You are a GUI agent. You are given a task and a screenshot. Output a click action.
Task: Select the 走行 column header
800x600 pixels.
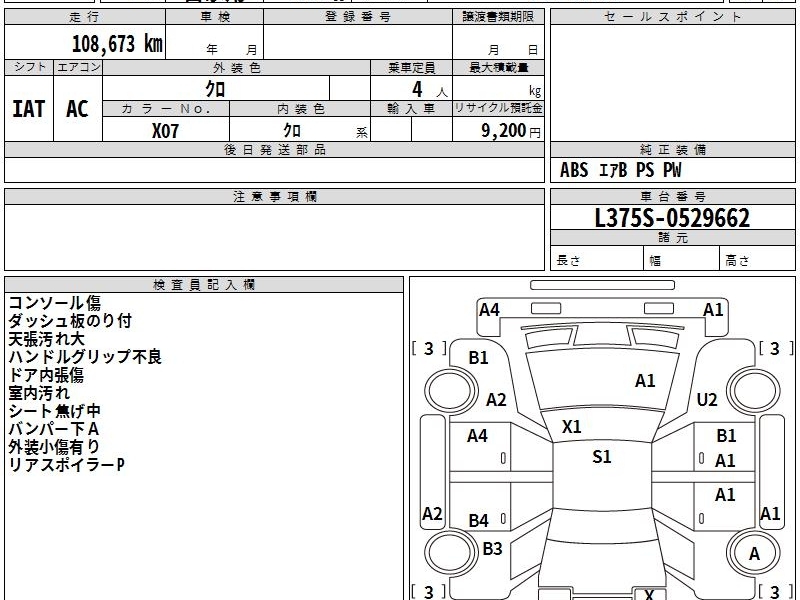click(85, 17)
